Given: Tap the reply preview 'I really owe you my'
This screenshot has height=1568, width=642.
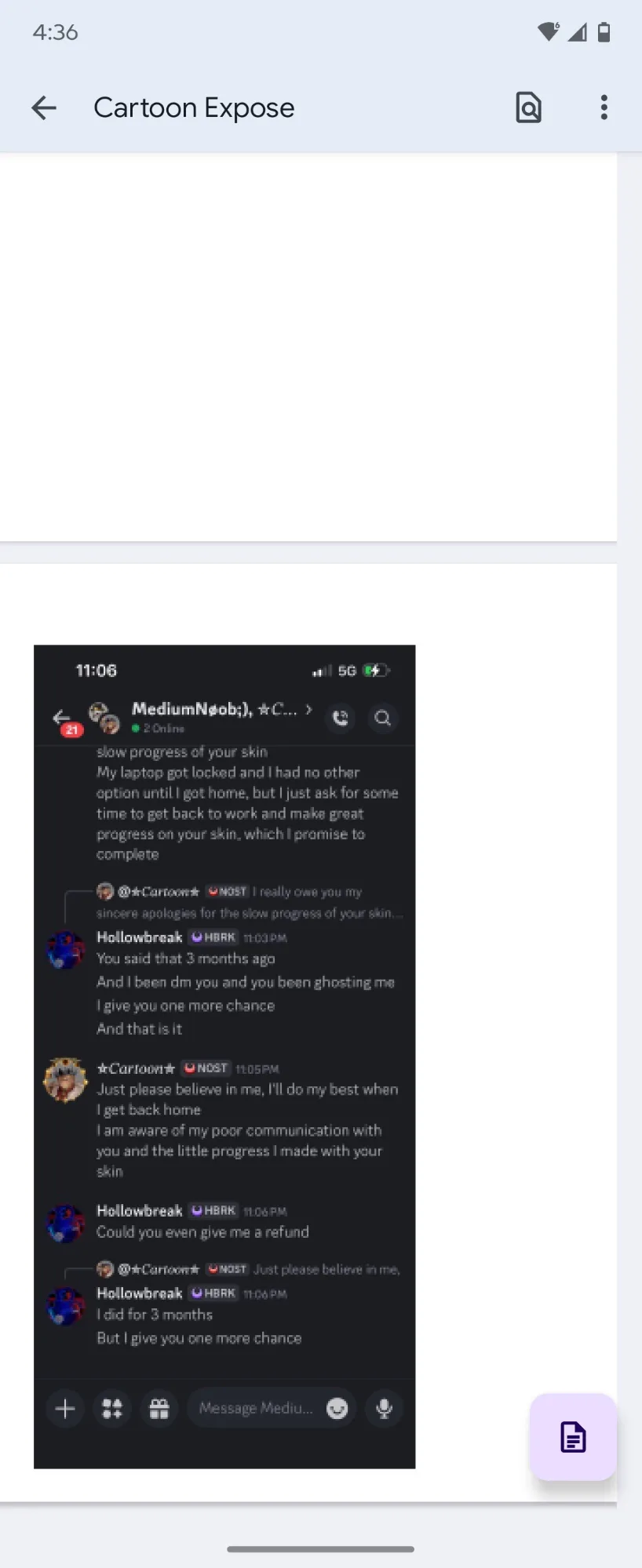Looking at the screenshot, I should coord(308,892).
